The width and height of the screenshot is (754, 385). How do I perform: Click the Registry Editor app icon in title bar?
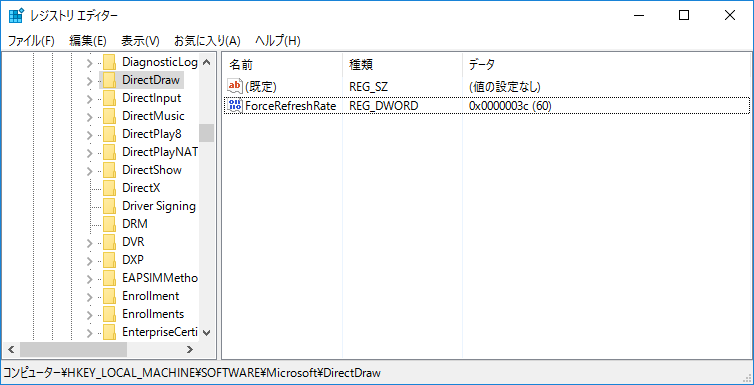coord(16,15)
